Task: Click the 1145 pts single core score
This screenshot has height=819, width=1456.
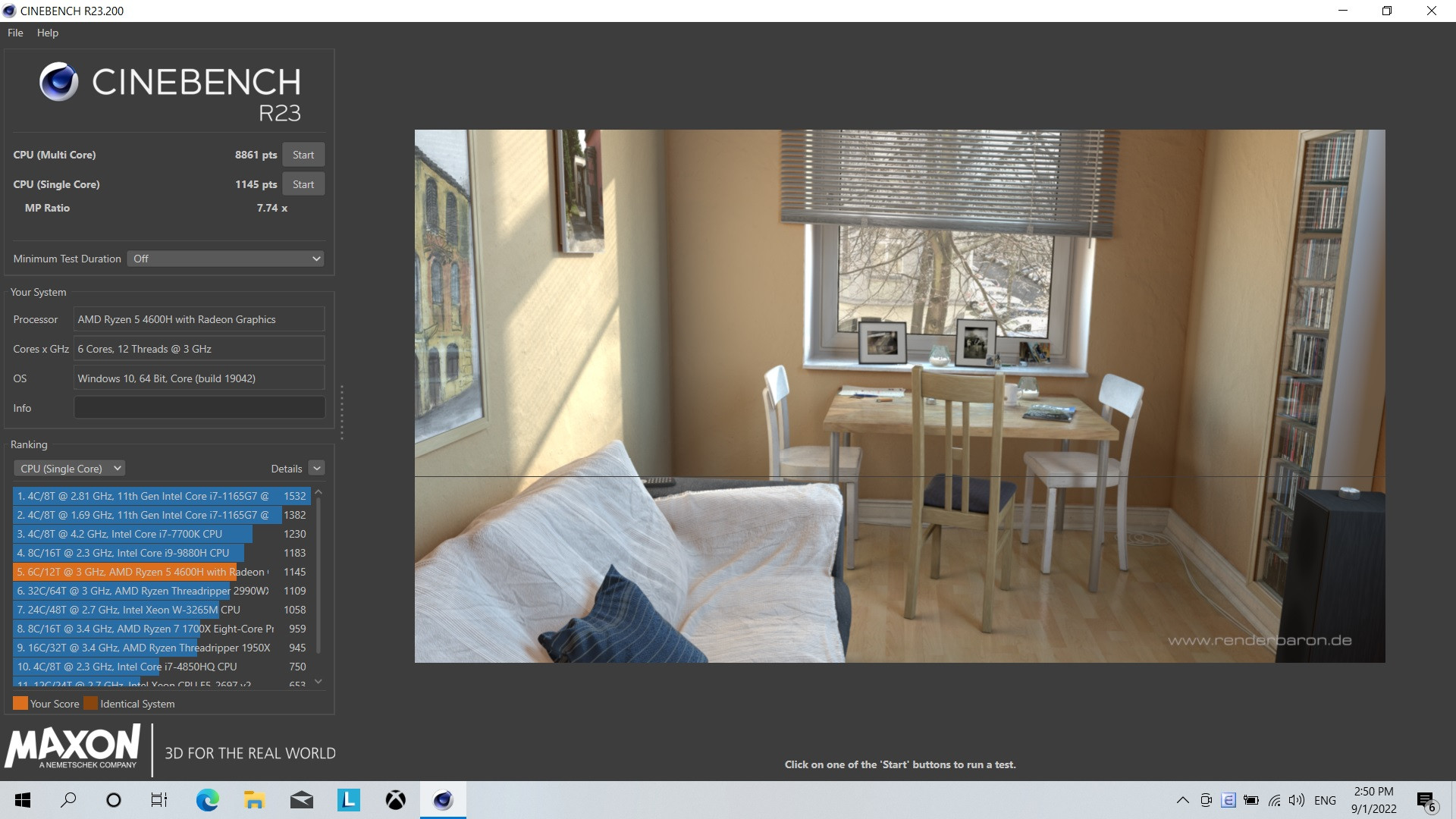Action: pyautogui.click(x=256, y=184)
